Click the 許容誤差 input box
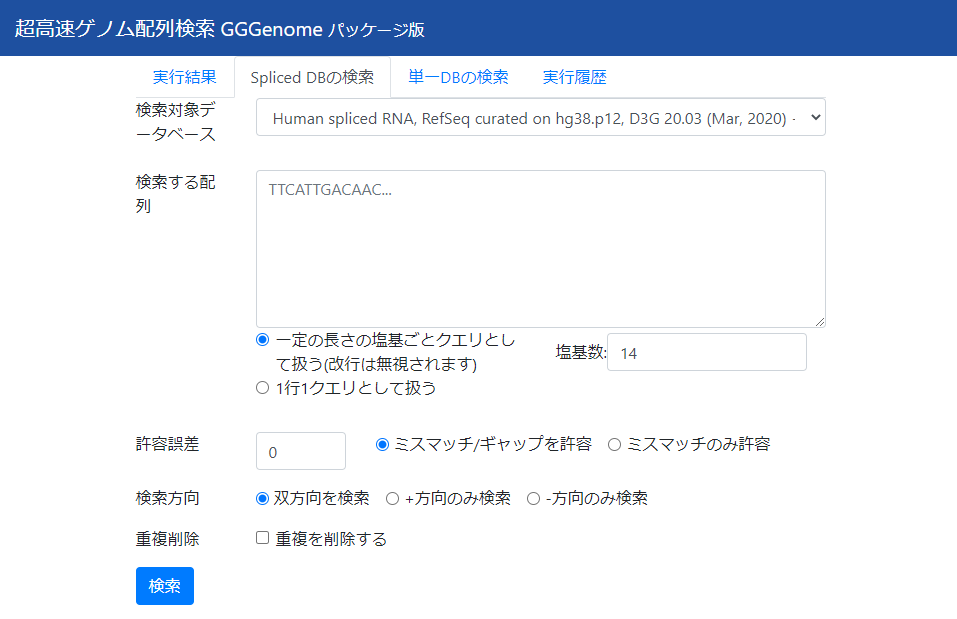957x619 pixels. pos(300,450)
